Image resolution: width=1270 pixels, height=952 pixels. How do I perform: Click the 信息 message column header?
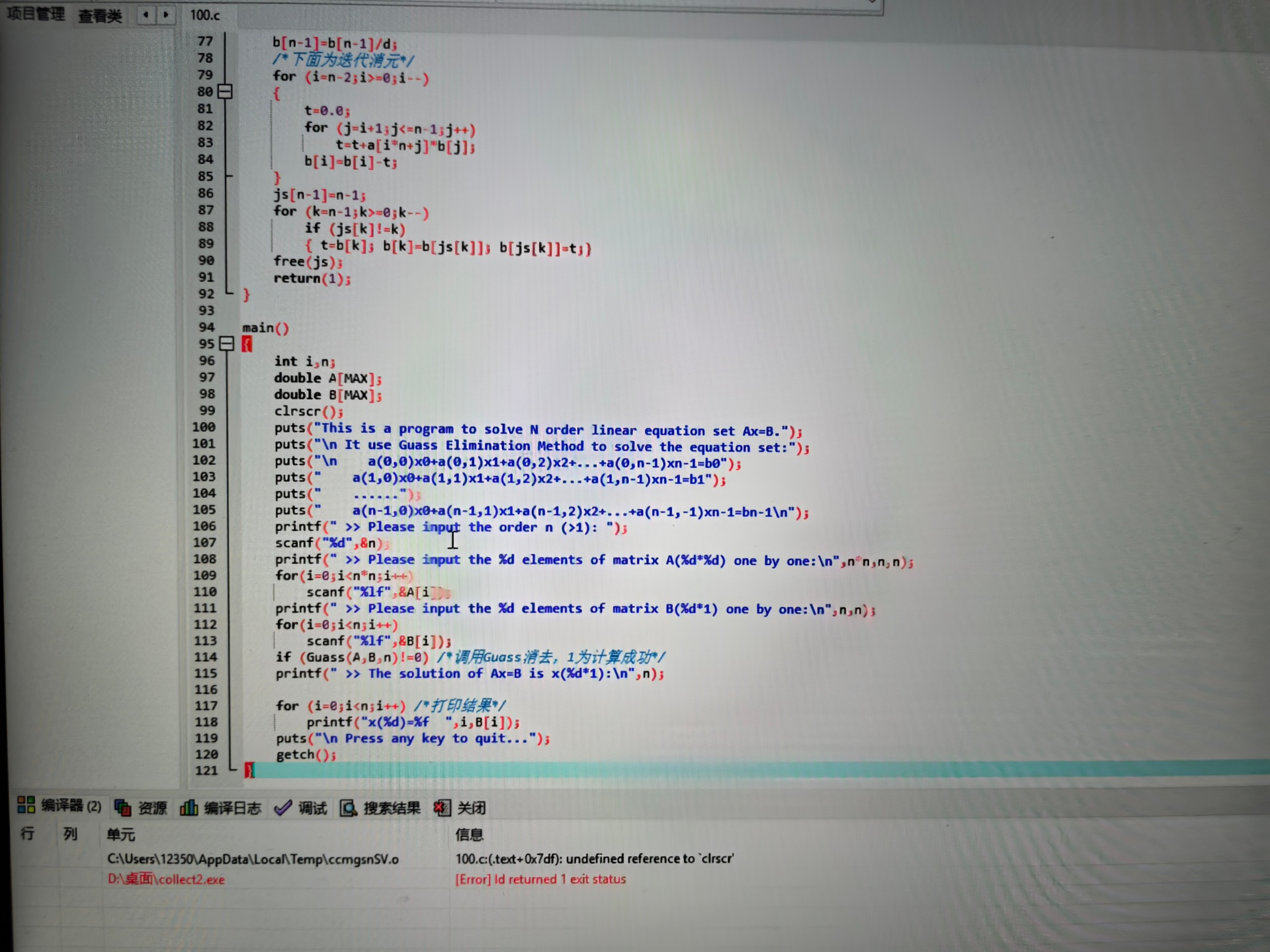pos(469,835)
